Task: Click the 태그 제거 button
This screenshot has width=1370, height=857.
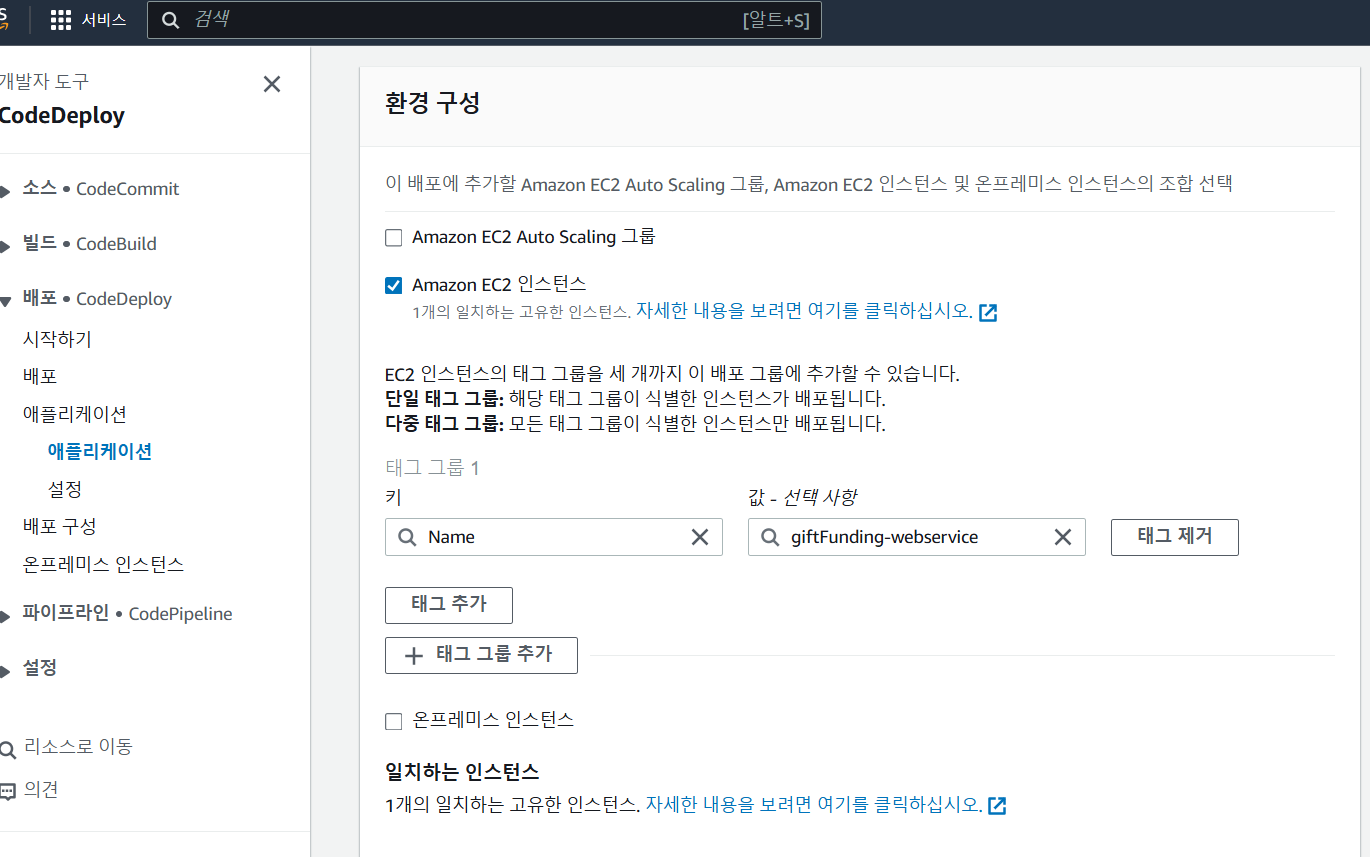Action: (x=1175, y=537)
